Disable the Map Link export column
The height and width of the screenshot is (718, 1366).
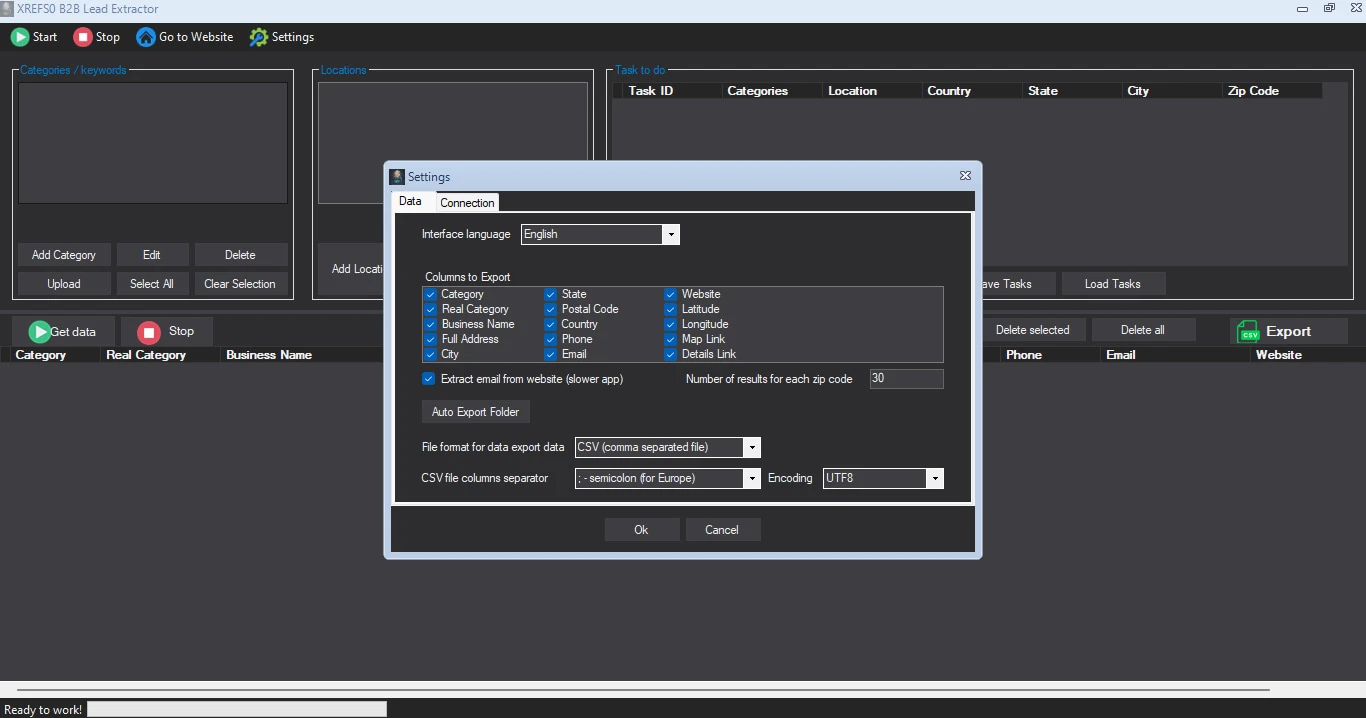671,339
